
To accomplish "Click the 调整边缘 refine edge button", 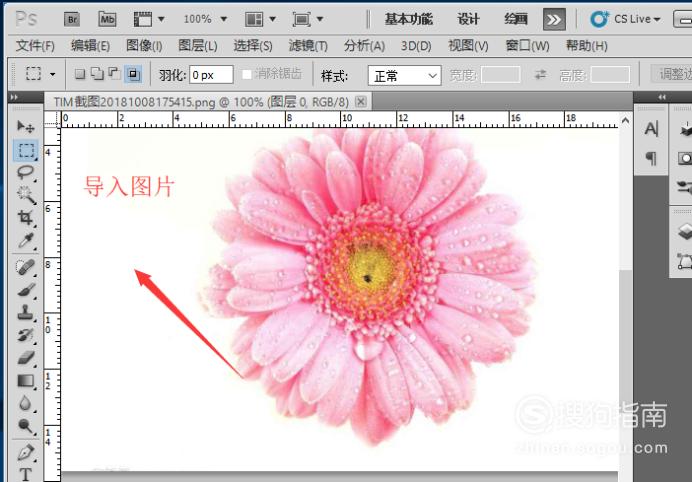I will 672,74.
